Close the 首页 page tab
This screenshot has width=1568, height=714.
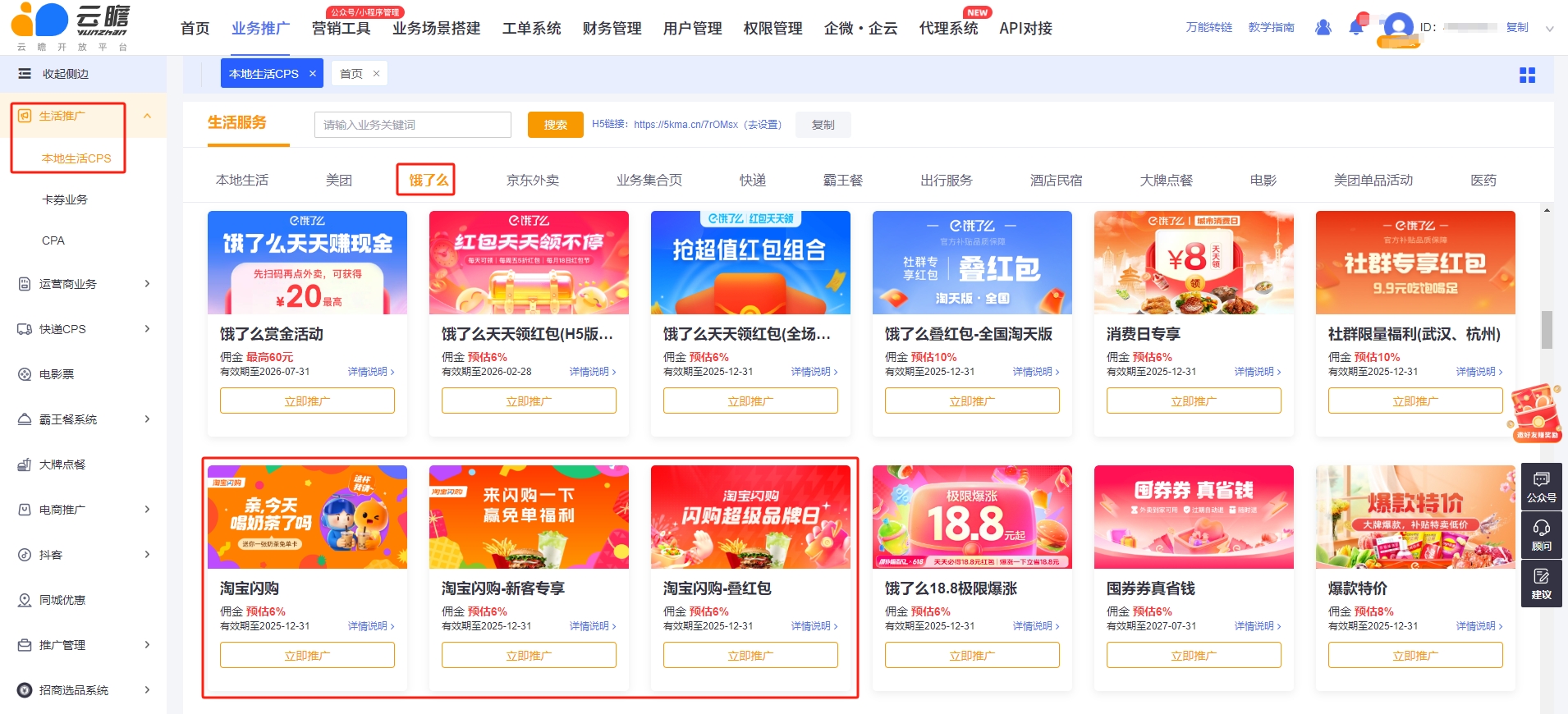click(376, 74)
